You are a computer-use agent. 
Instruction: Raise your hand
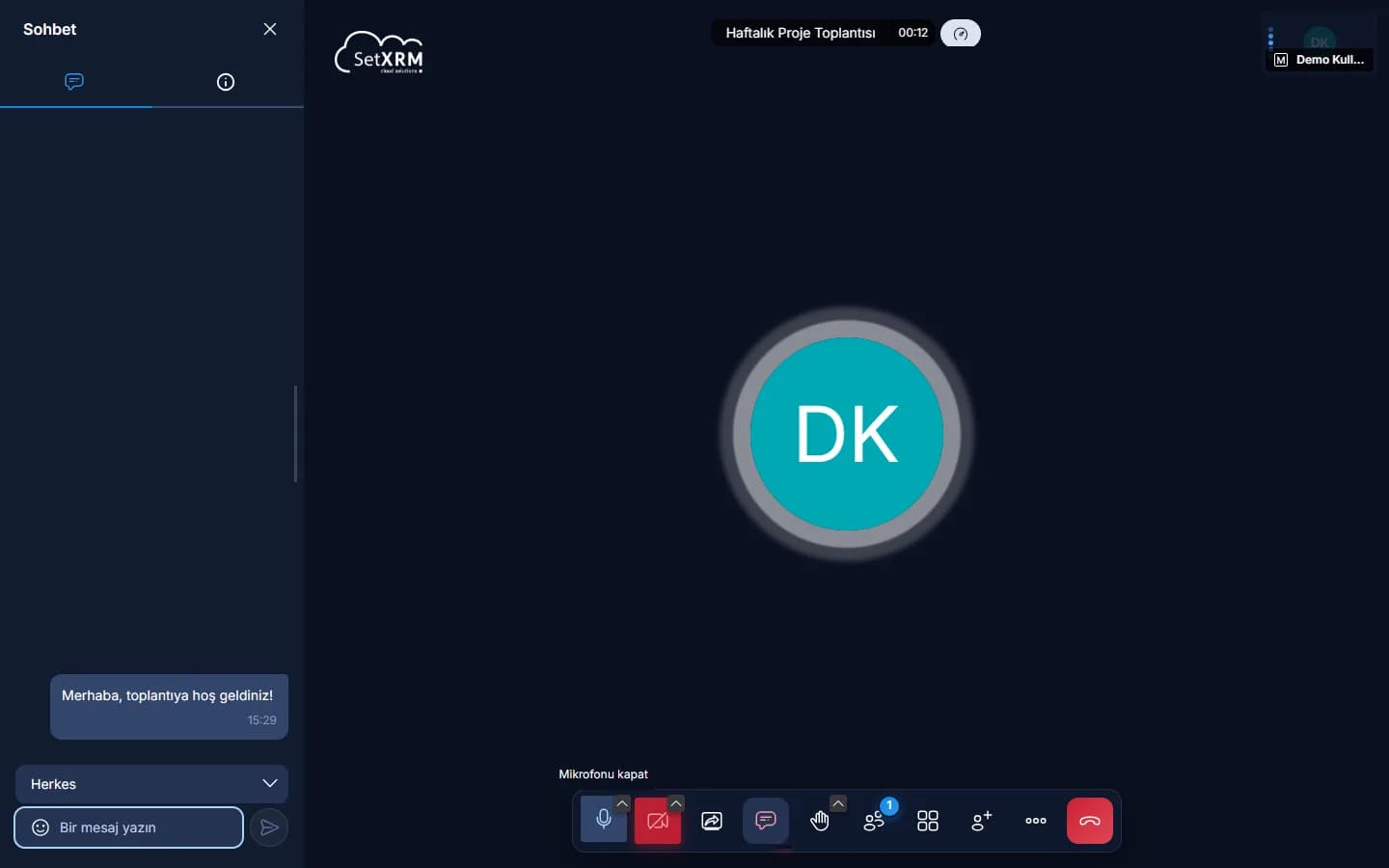[820, 821]
